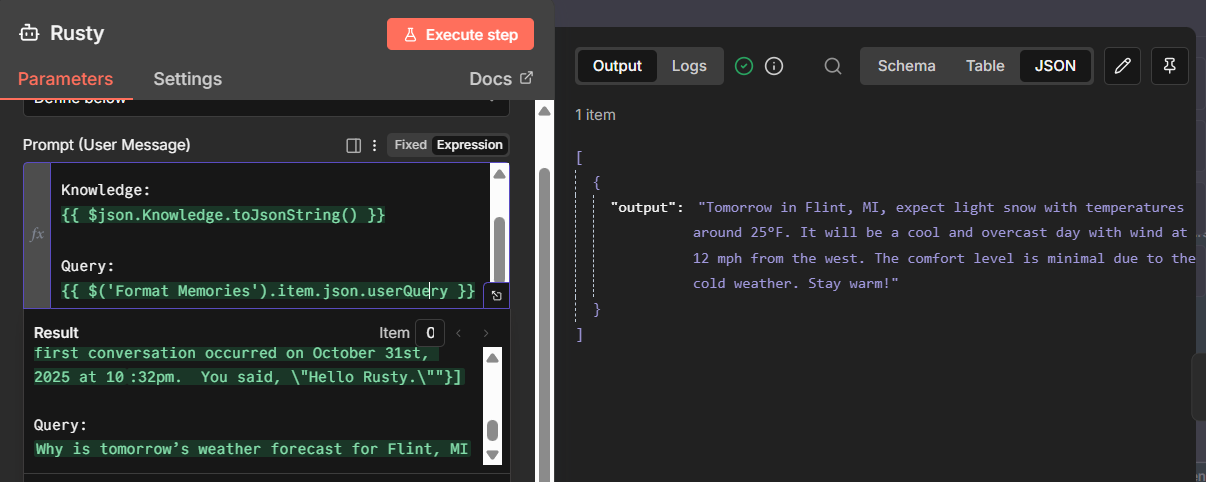
Task: Open the Docs link
Action: (501, 79)
